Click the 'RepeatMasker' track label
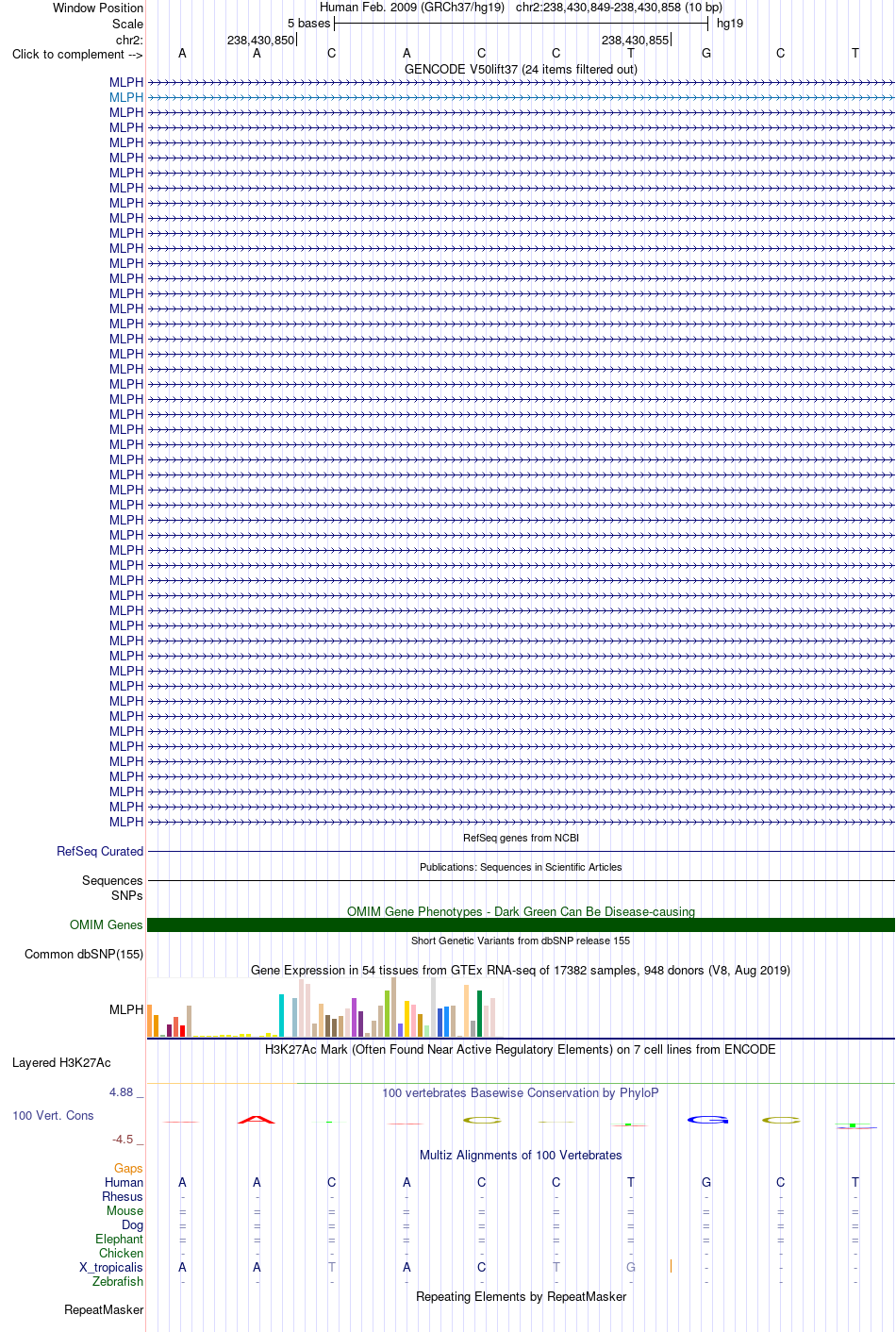 coord(104,1309)
